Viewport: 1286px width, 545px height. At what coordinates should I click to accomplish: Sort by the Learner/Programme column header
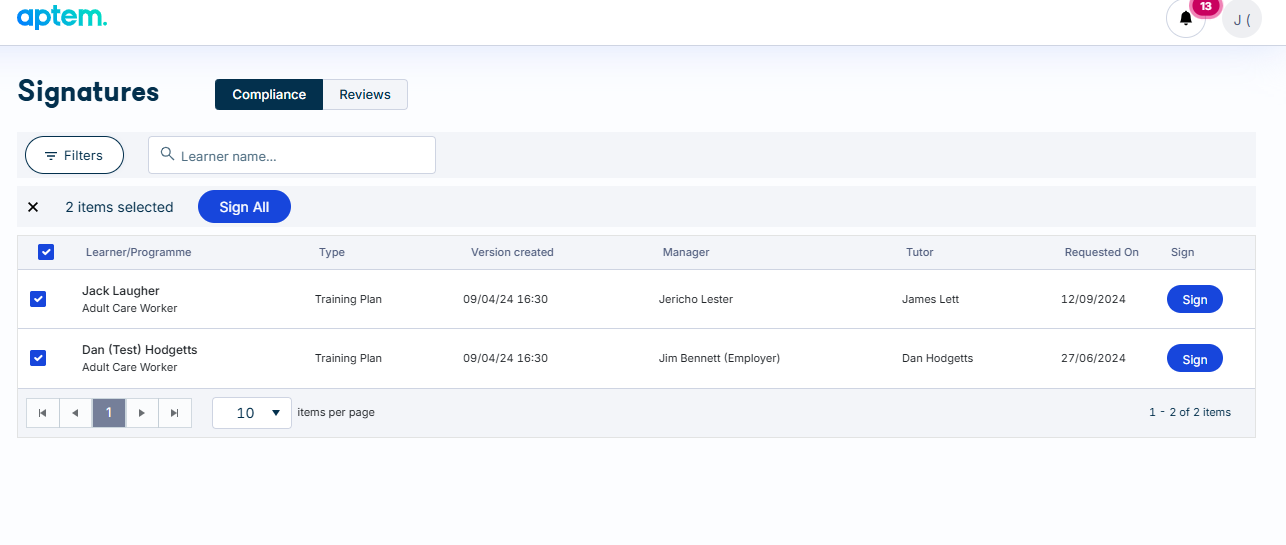point(138,252)
